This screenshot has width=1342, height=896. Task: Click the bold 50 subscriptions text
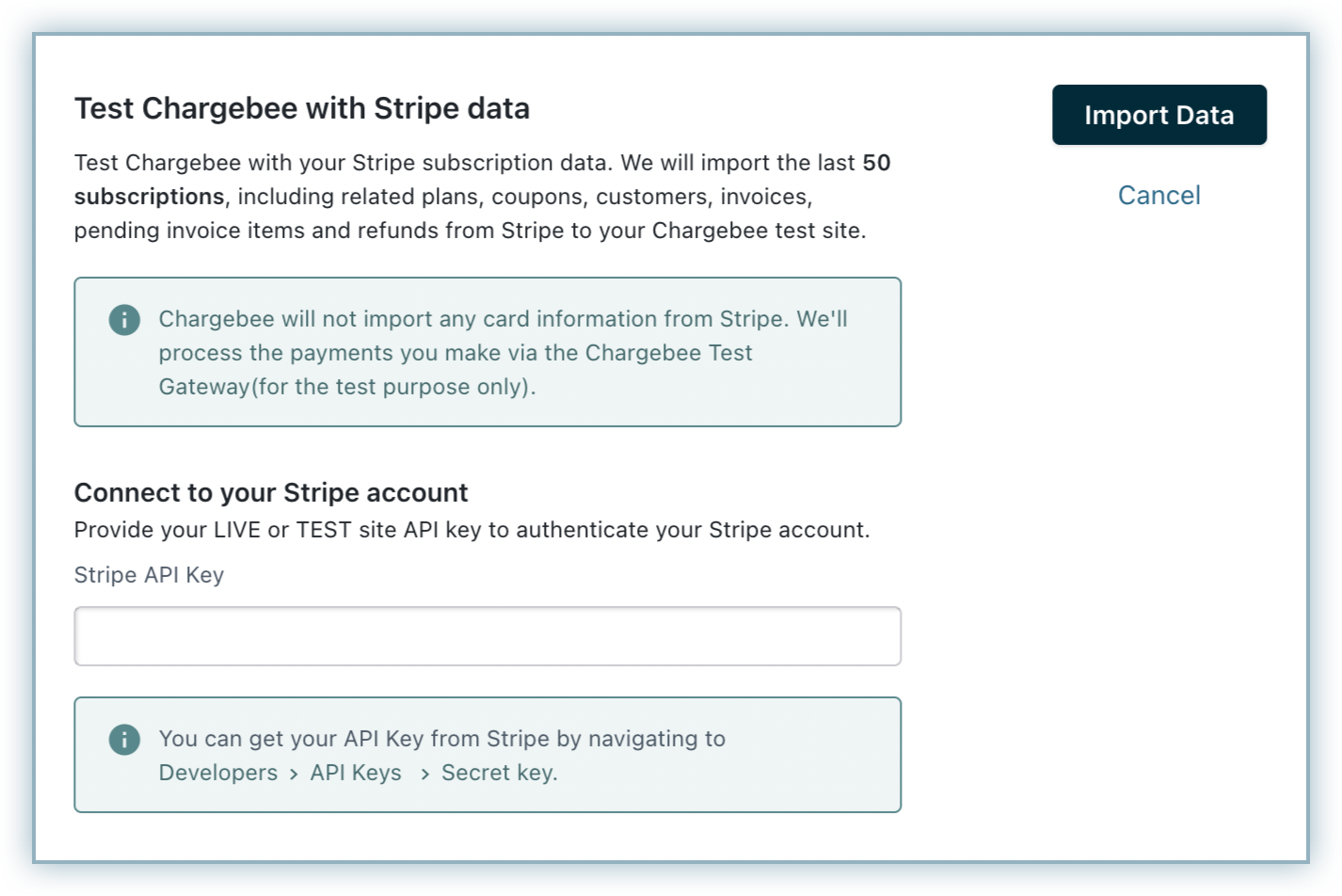(151, 196)
